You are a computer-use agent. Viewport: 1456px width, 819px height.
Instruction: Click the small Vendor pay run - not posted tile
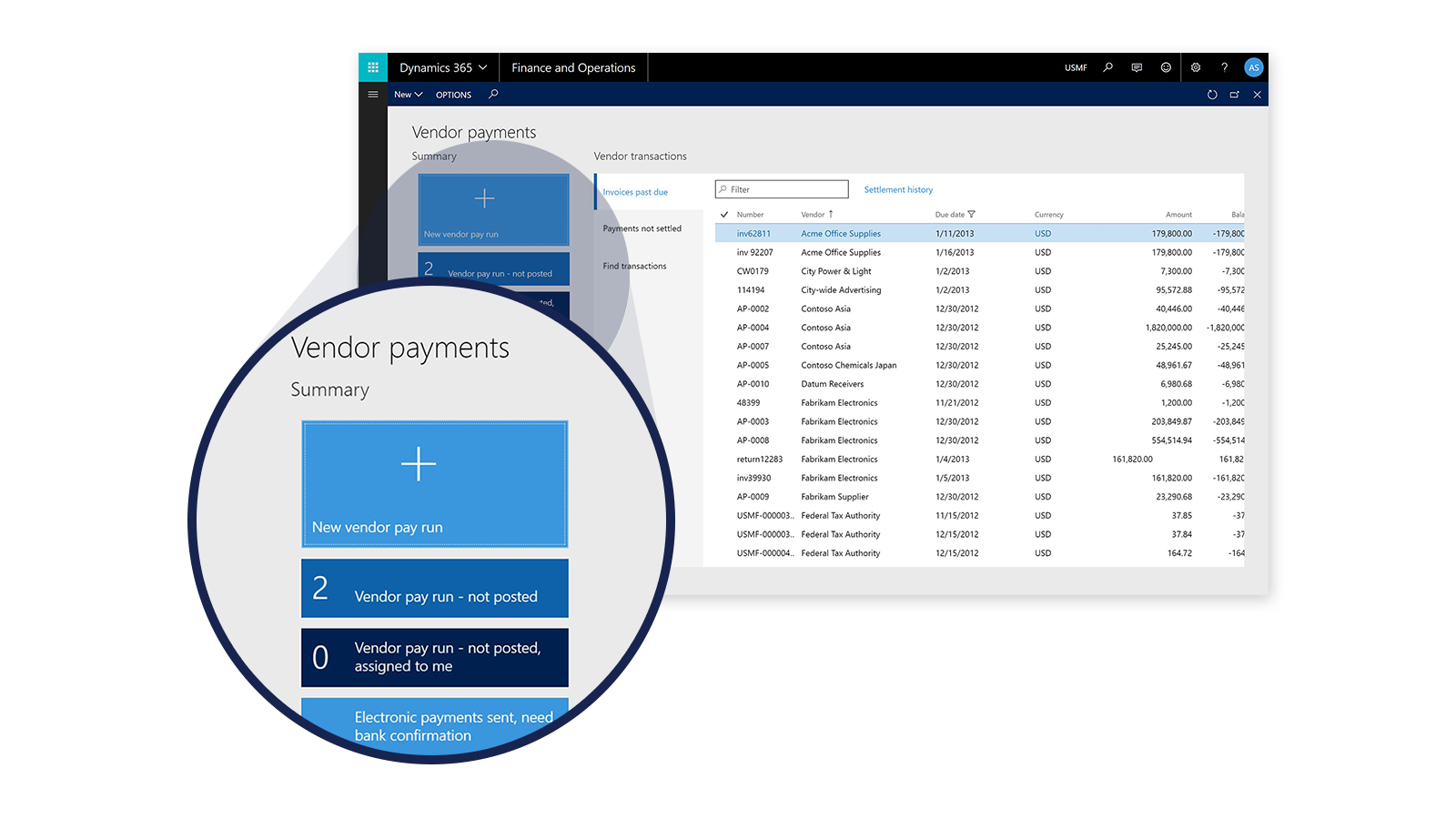tap(493, 268)
